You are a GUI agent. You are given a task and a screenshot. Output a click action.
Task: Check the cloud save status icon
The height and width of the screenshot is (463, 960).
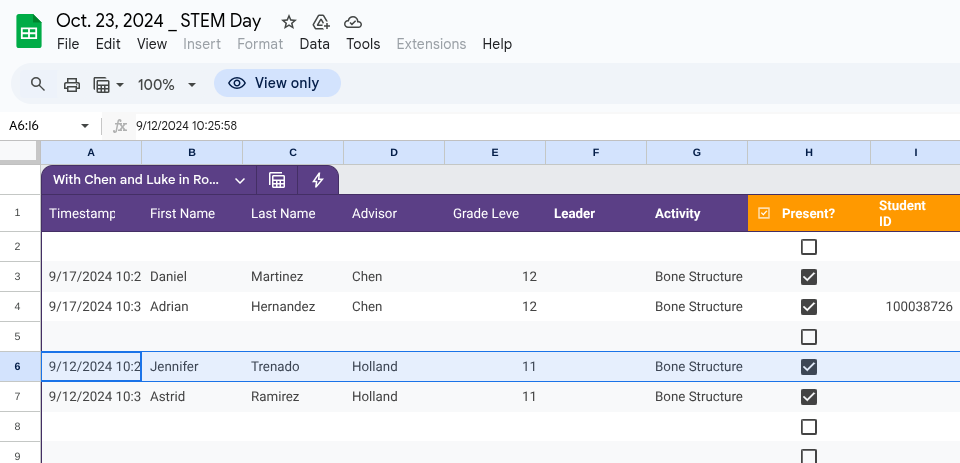click(x=352, y=22)
